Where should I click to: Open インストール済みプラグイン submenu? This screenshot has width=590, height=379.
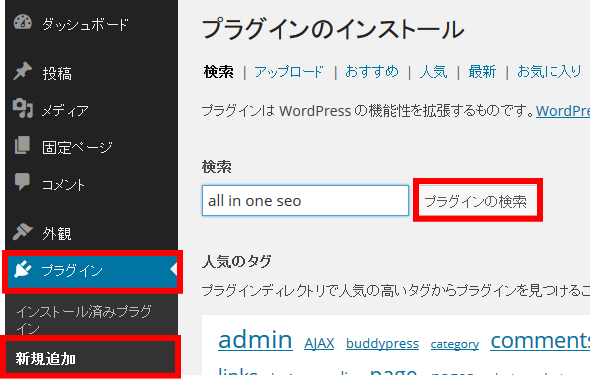tap(84, 320)
